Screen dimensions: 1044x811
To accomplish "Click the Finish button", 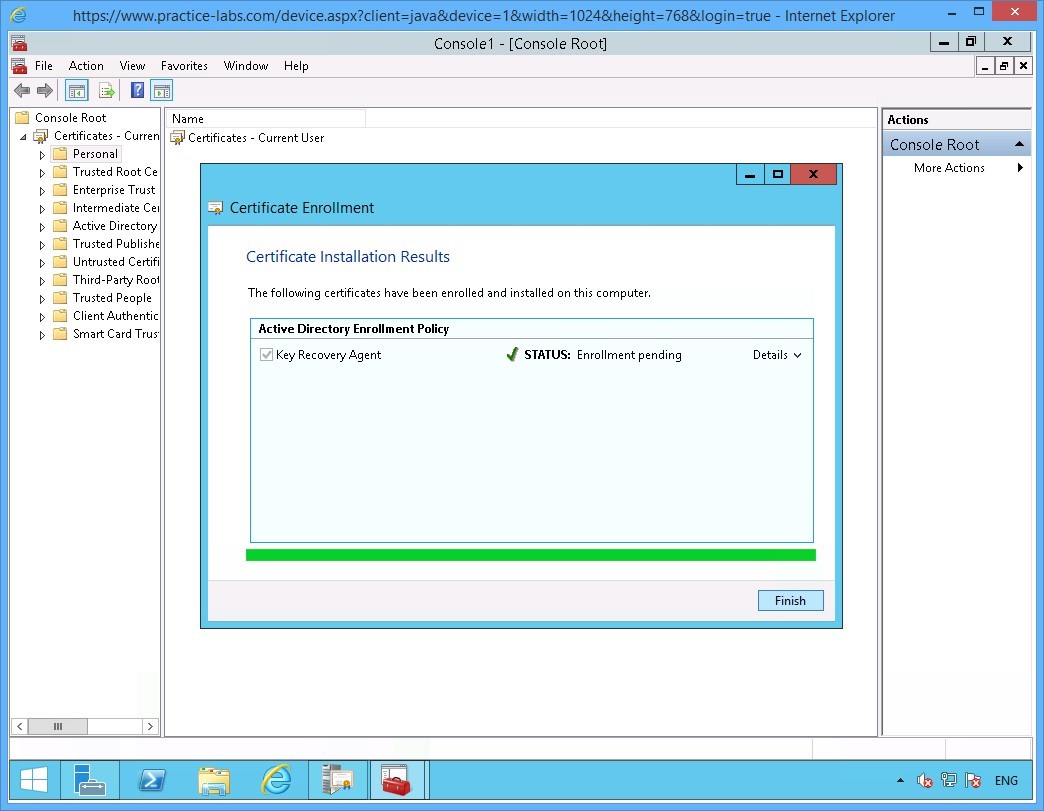I will pyautogui.click(x=790, y=600).
